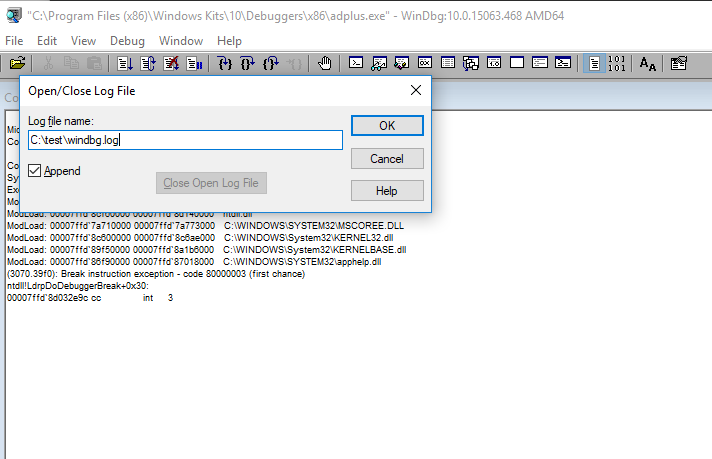Image resolution: width=712 pixels, height=459 pixels.
Task: Click Cancel in the log file dialog
Action: [x=387, y=159]
